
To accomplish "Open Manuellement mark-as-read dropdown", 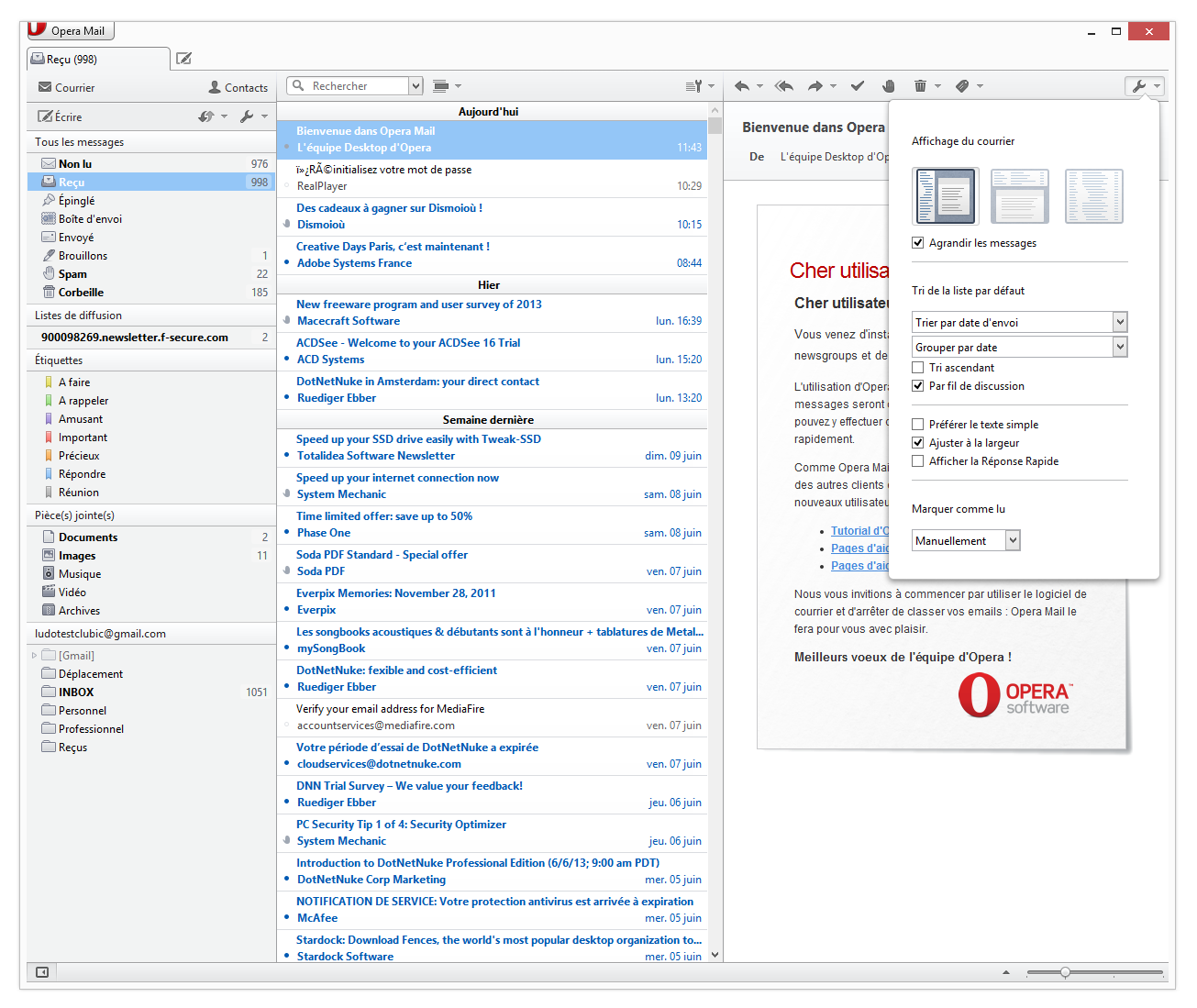I will click(x=966, y=540).
